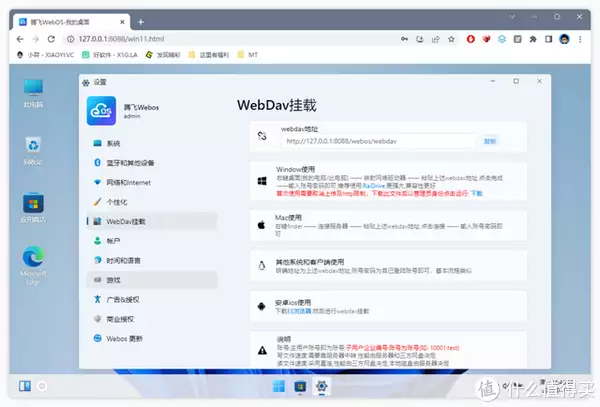
Task: Select the WebDav挂载 sidebar item
Action: click(152, 221)
